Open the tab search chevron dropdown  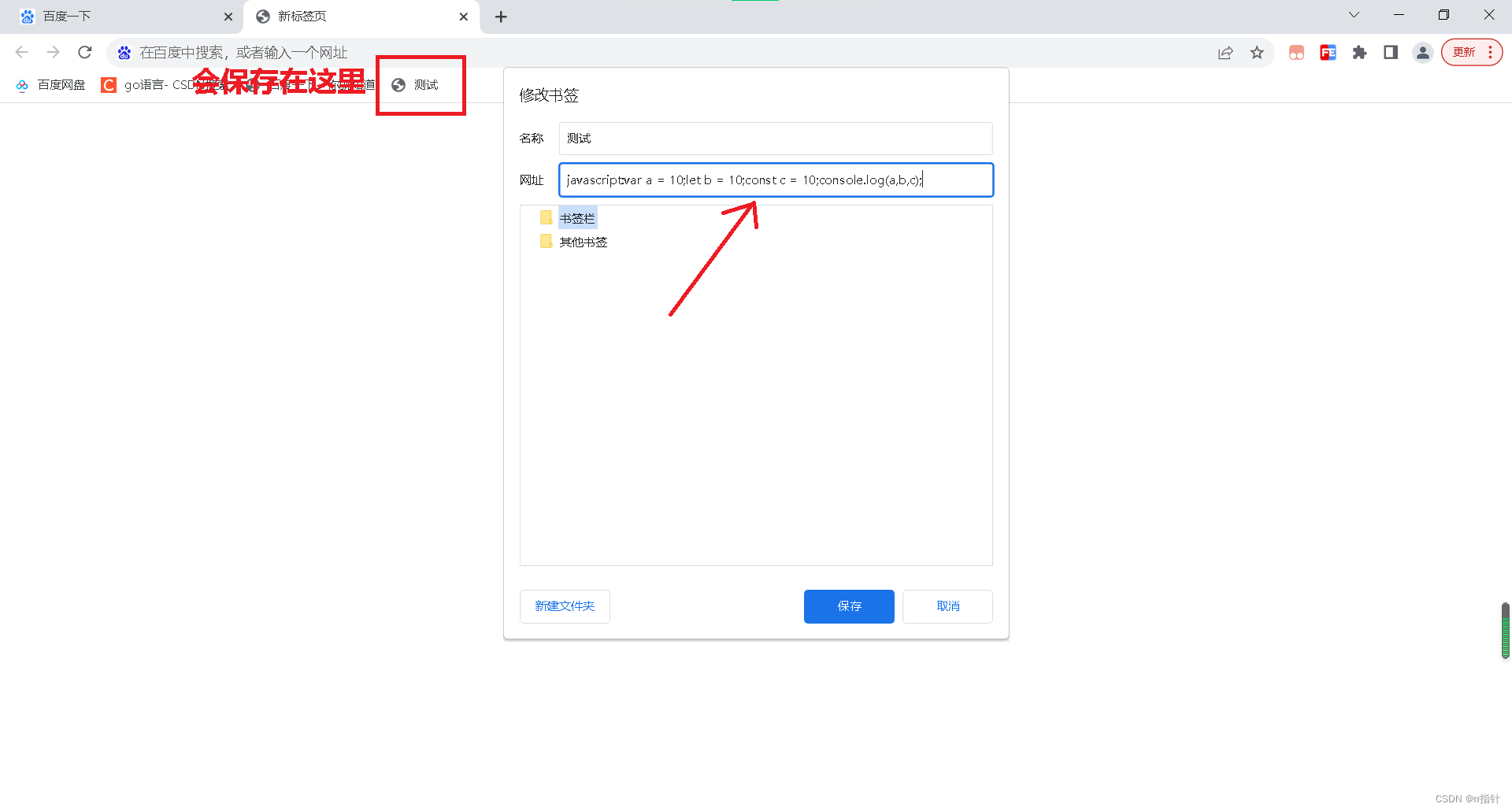pos(1354,15)
